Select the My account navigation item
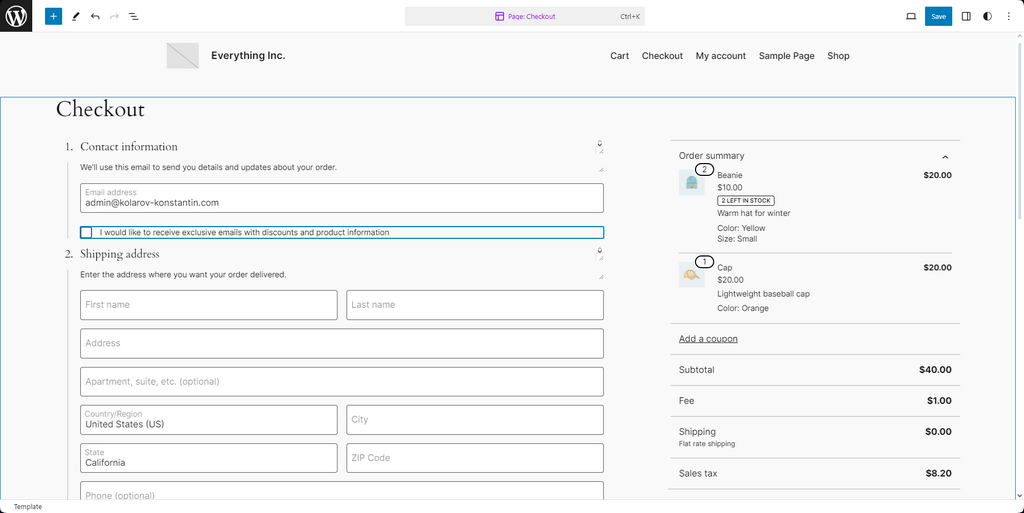The image size is (1024, 513). tap(720, 56)
